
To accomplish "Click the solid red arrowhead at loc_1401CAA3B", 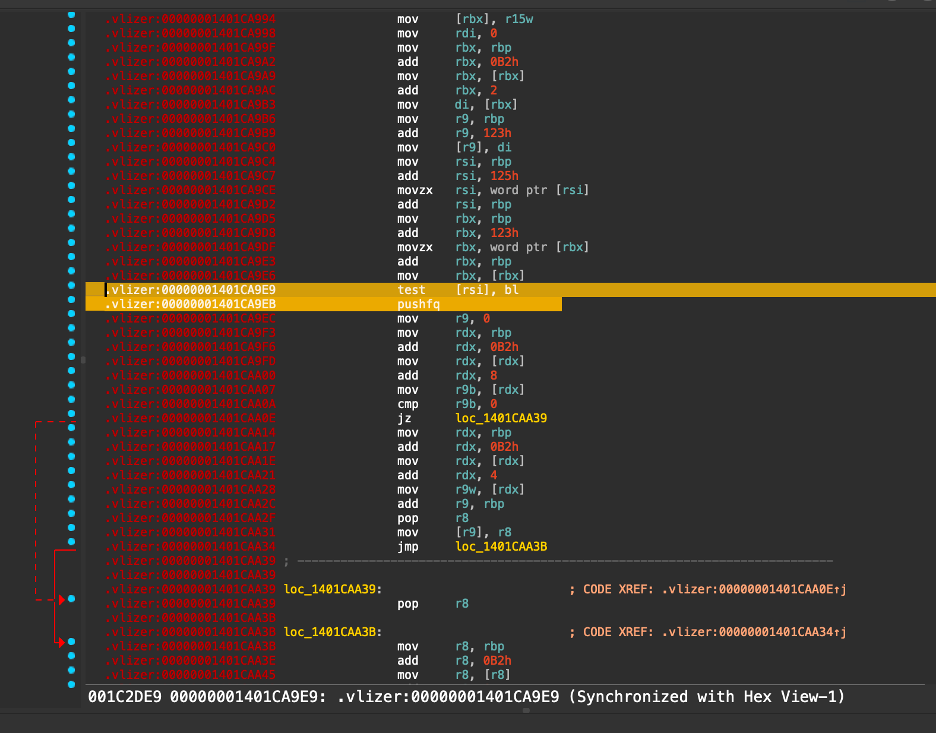I will [x=61, y=642].
